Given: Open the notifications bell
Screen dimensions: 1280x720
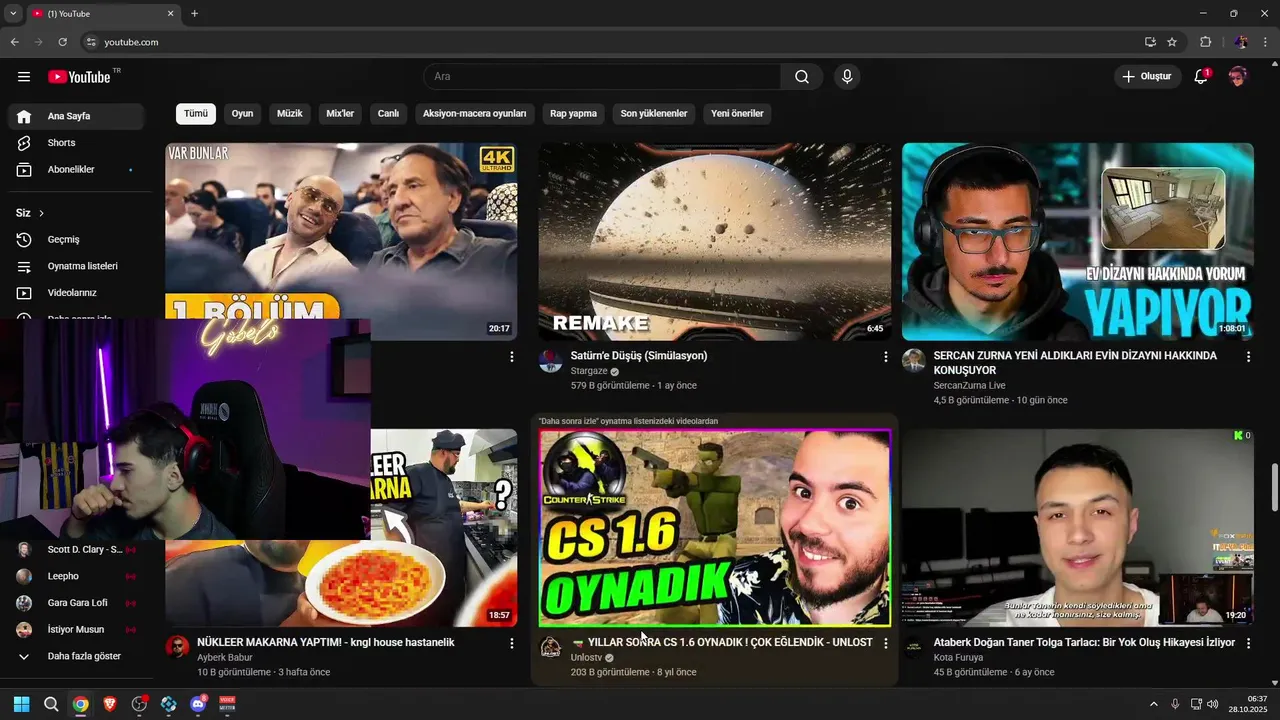Looking at the screenshot, I should pyautogui.click(x=1201, y=77).
